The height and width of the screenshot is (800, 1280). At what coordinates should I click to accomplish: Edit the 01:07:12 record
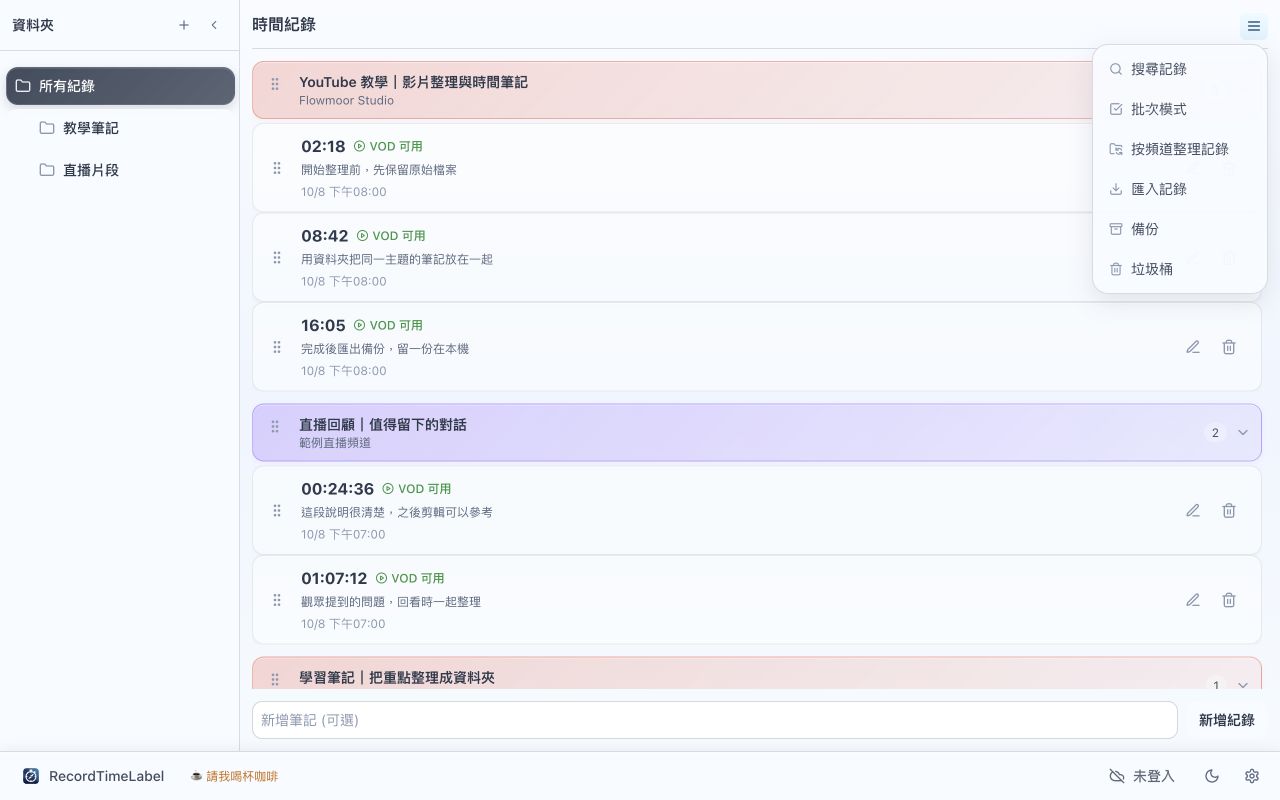[1193, 600]
